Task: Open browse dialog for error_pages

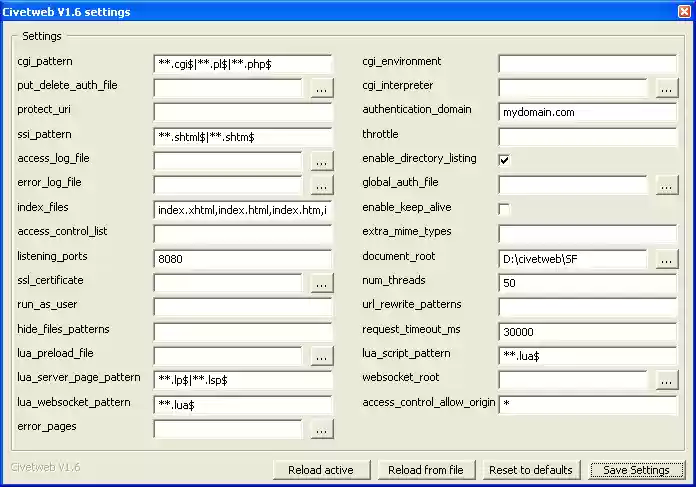Action: click(x=321, y=429)
